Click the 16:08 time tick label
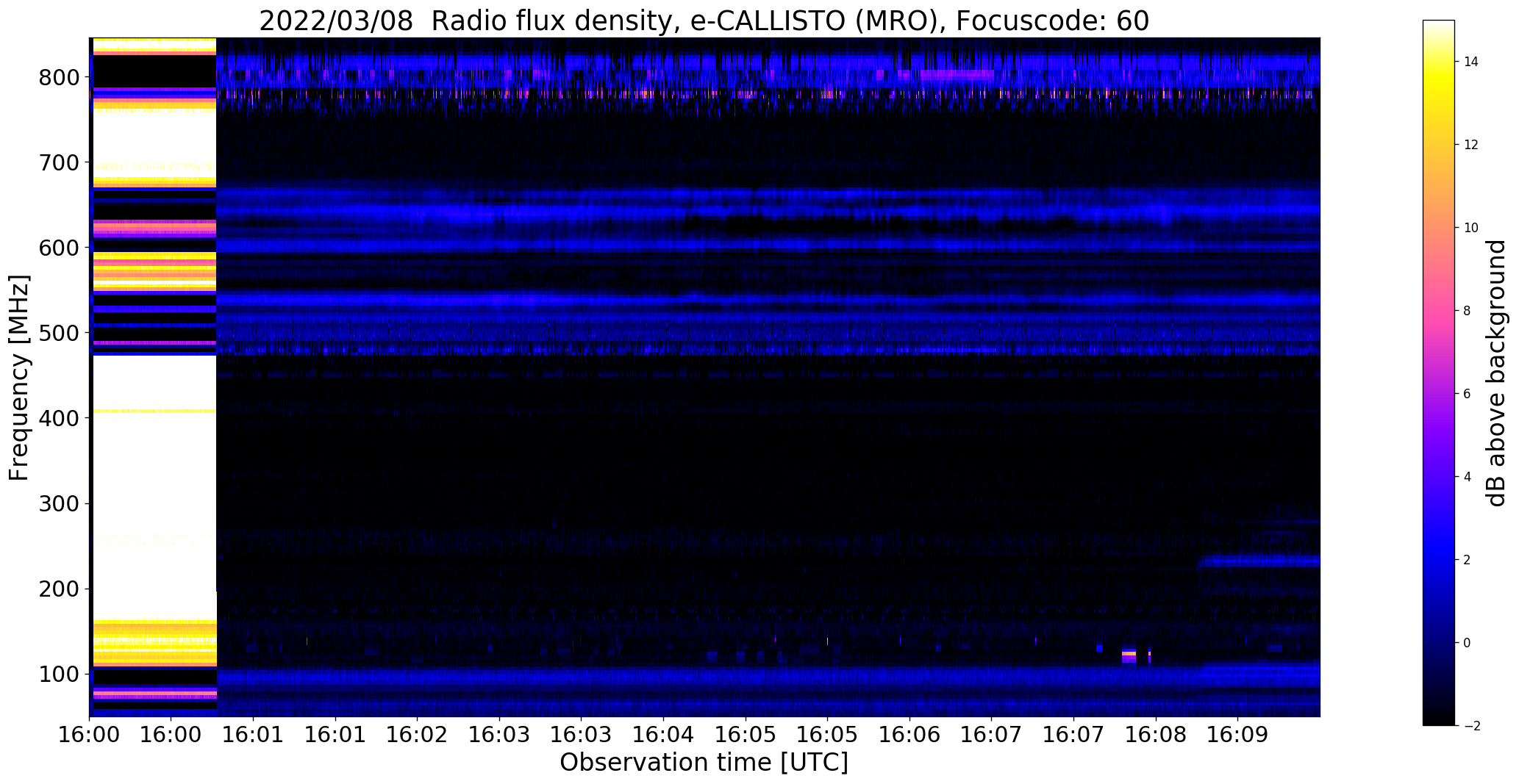This screenshot has width=1519, height=784. click(1155, 735)
